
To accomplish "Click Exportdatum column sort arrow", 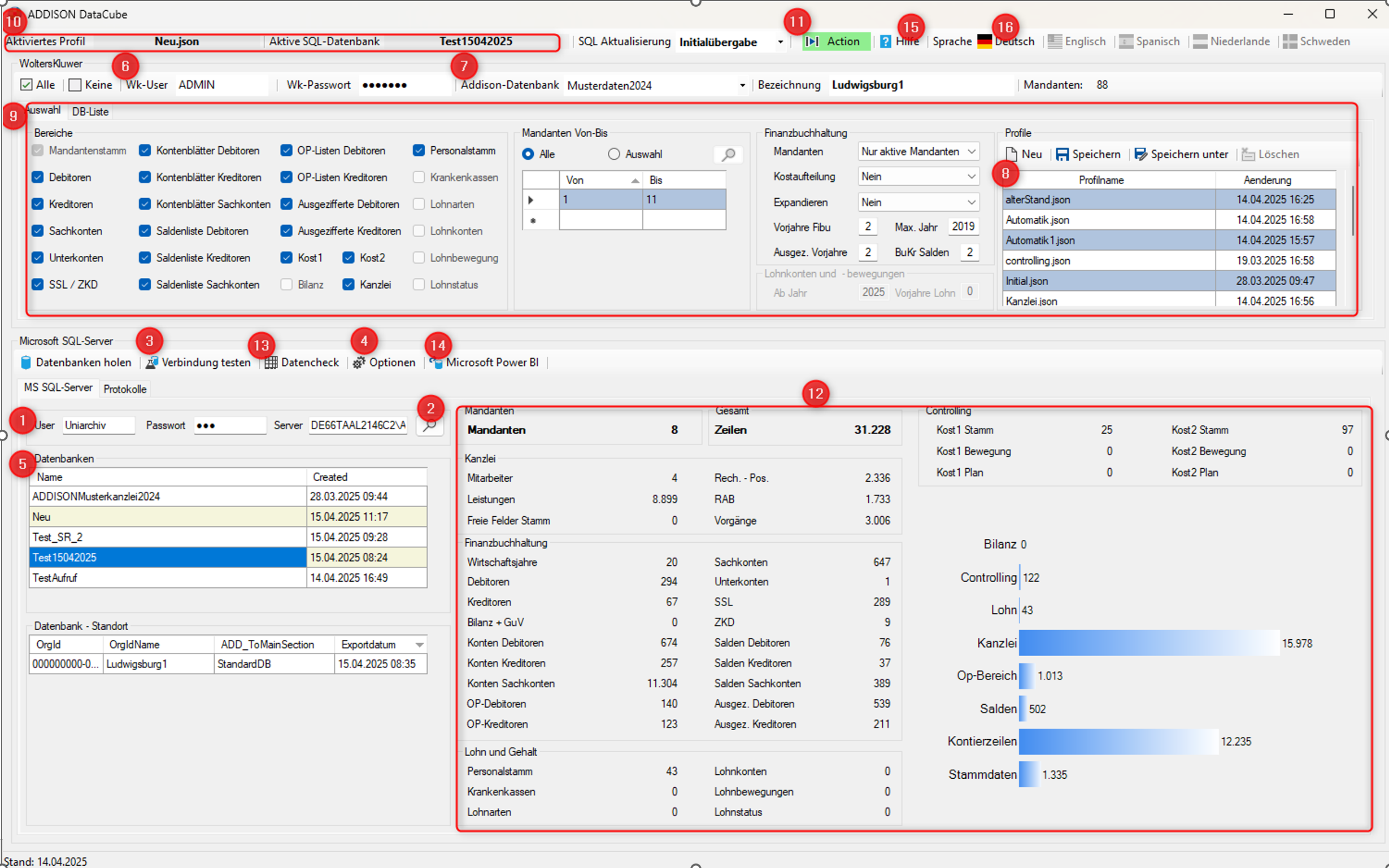I will pyautogui.click(x=420, y=645).
